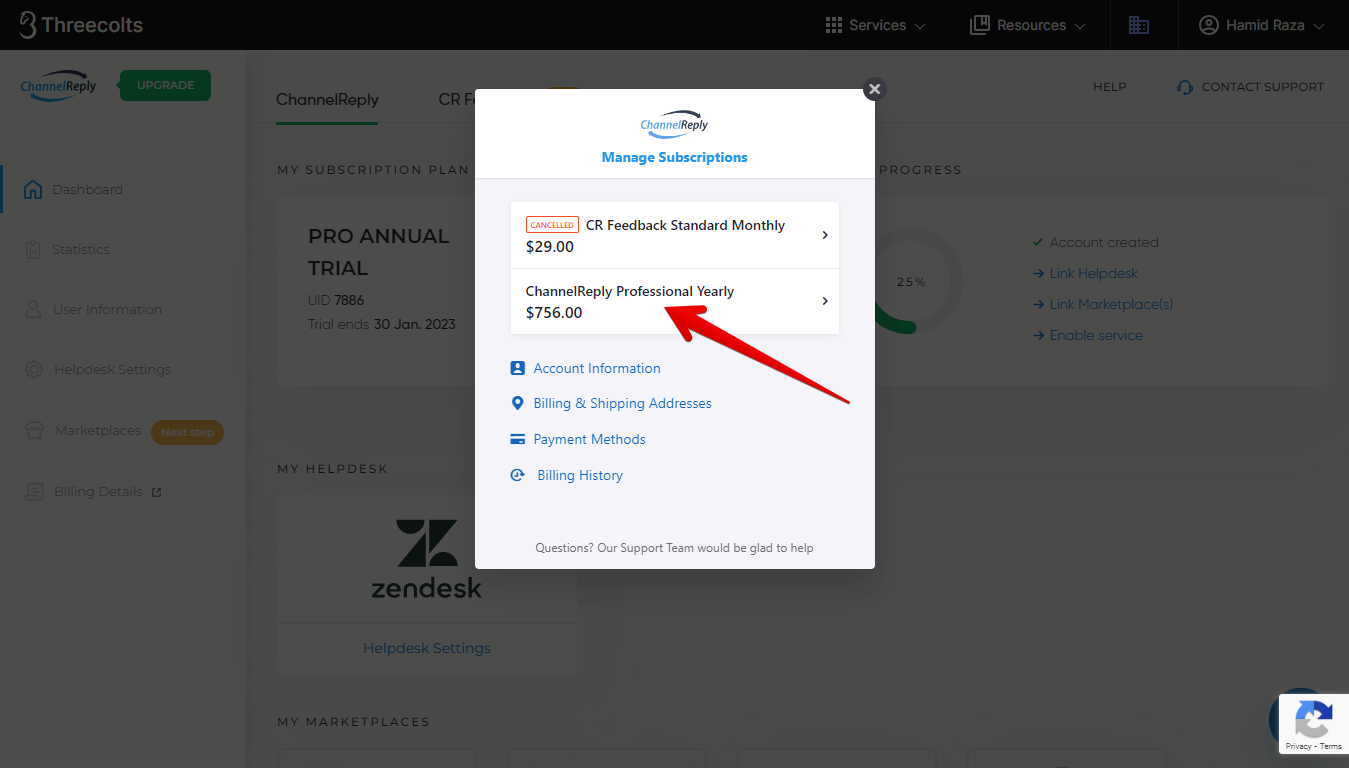The width and height of the screenshot is (1349, 768).
Task: Click the support headset icon
Action: [1185, 87]
